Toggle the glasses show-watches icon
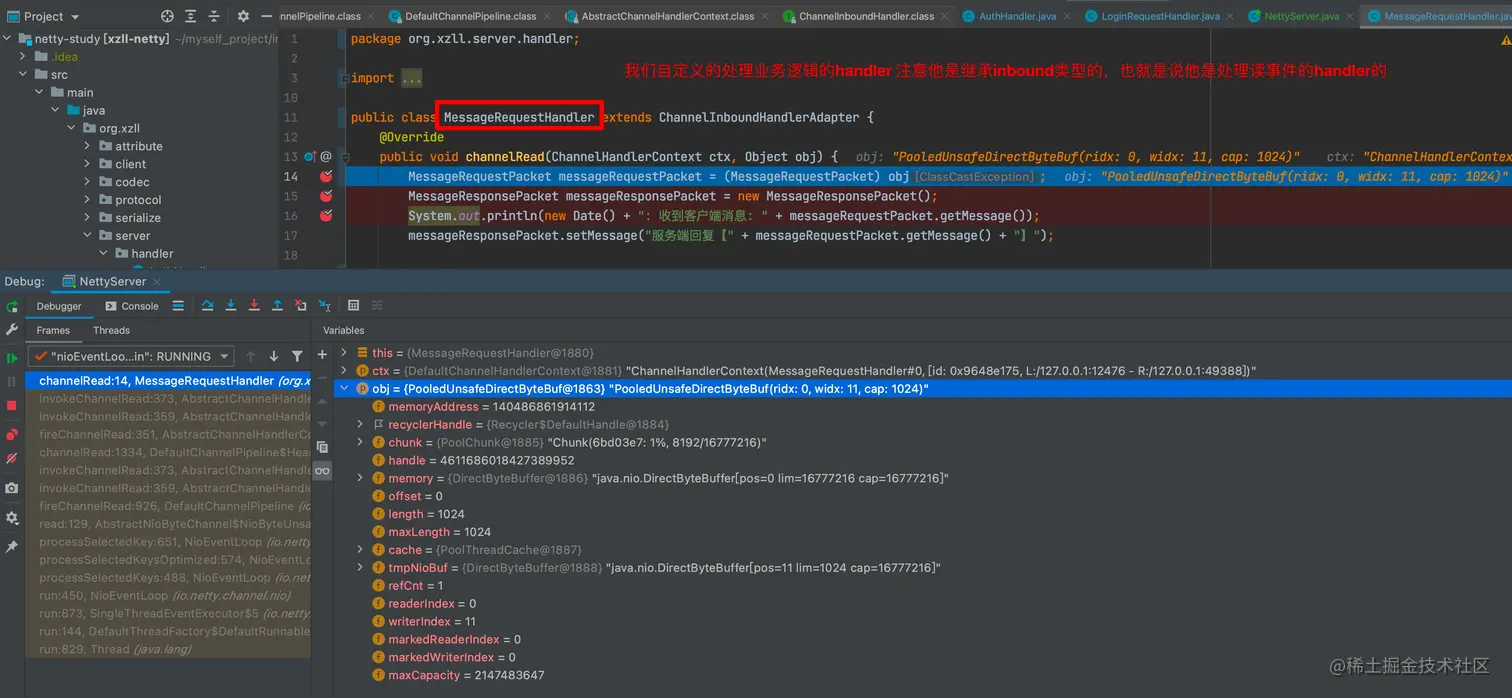Image resolution: width=1512 pixels, height=698 pixels. click(x=322, y=470)
